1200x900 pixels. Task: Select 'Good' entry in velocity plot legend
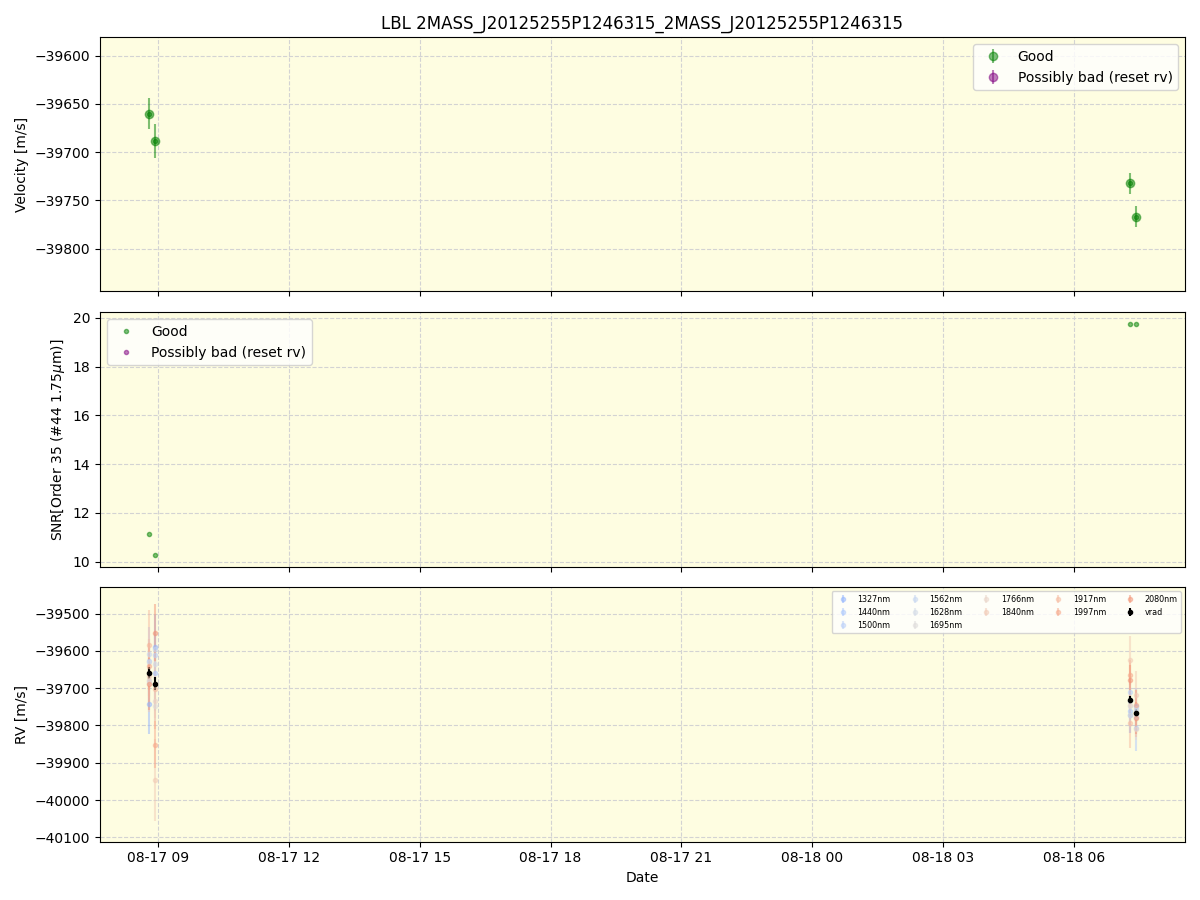(x=1035, y=56)
